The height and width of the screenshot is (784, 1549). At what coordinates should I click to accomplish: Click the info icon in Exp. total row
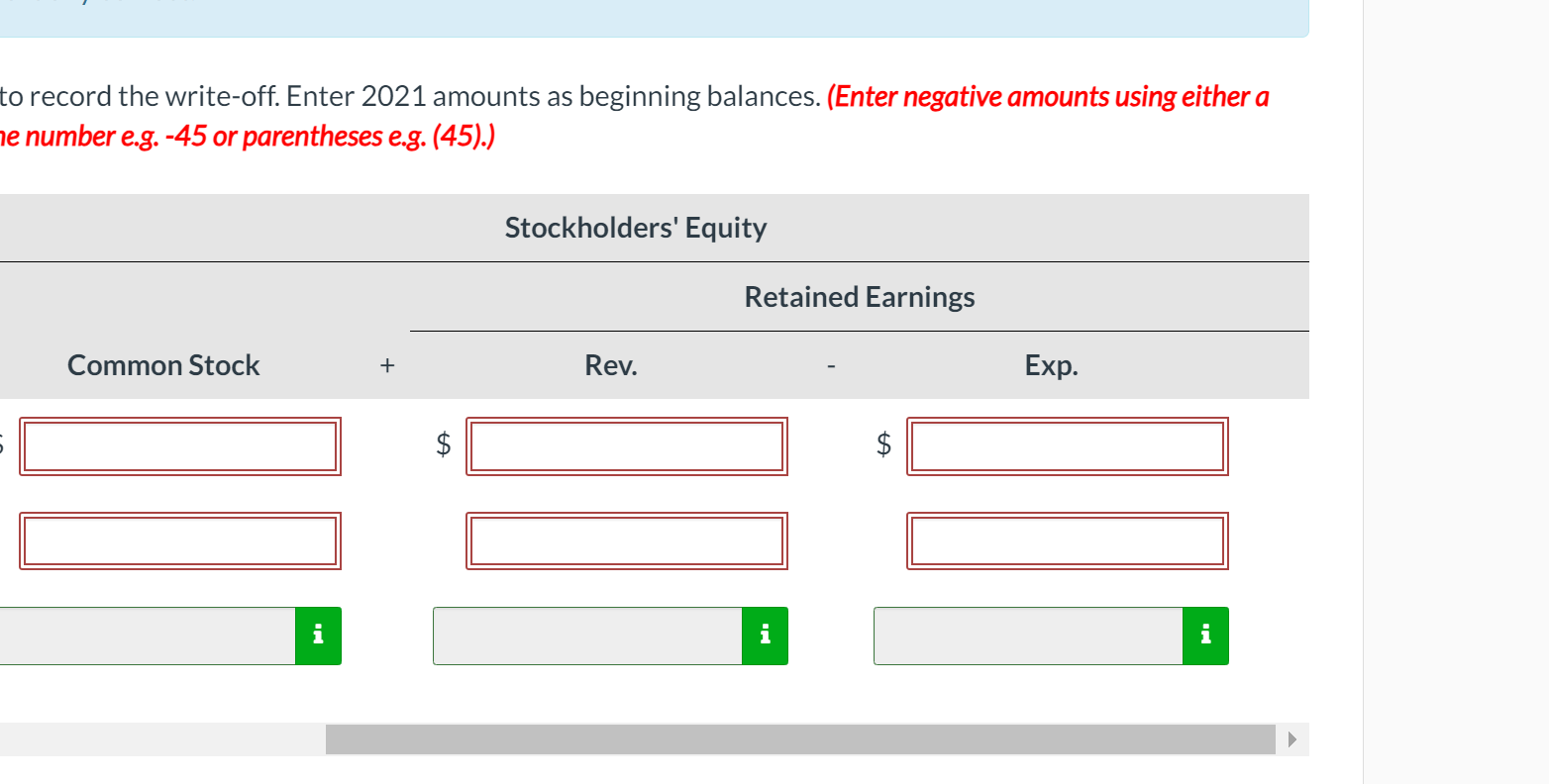1205,636
